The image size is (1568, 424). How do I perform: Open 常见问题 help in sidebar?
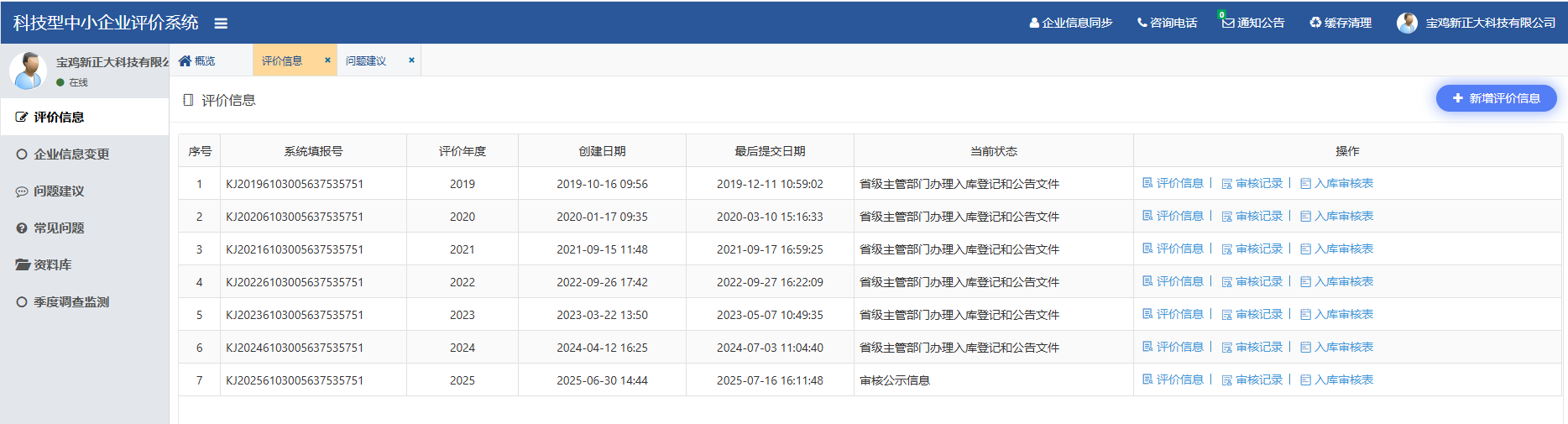coord(59,228)
